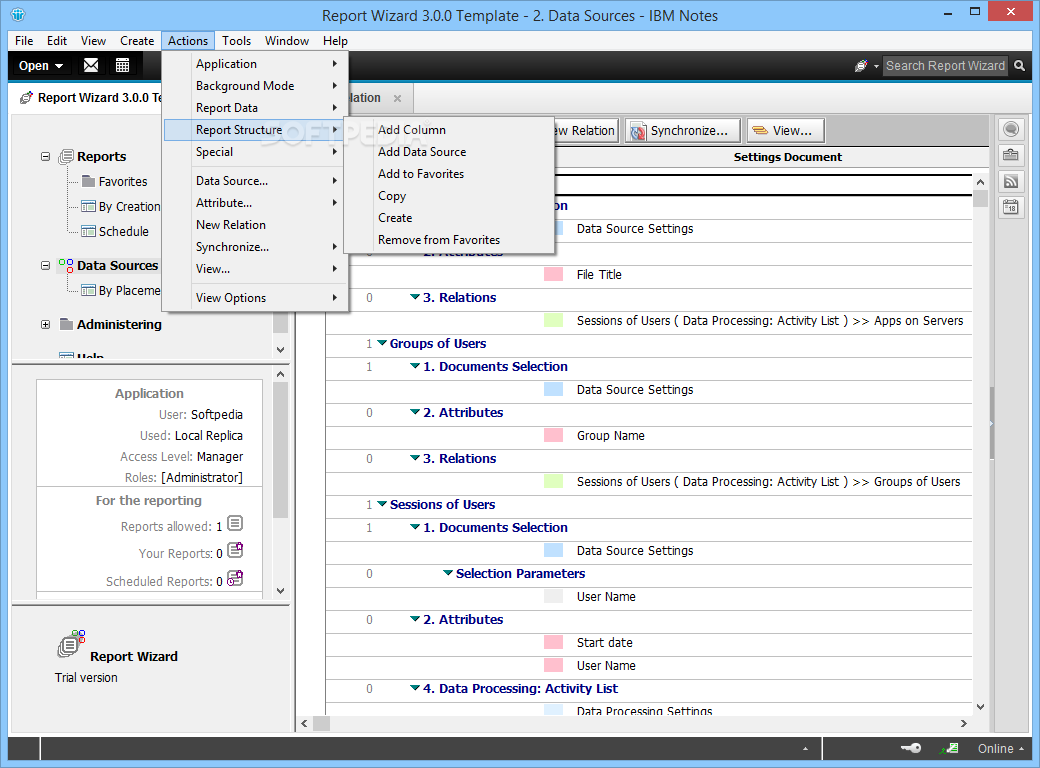Screen dimensions: 1040x768
Task: Click the Report Wizard logo icon
Action: click(x=71, y=644)
